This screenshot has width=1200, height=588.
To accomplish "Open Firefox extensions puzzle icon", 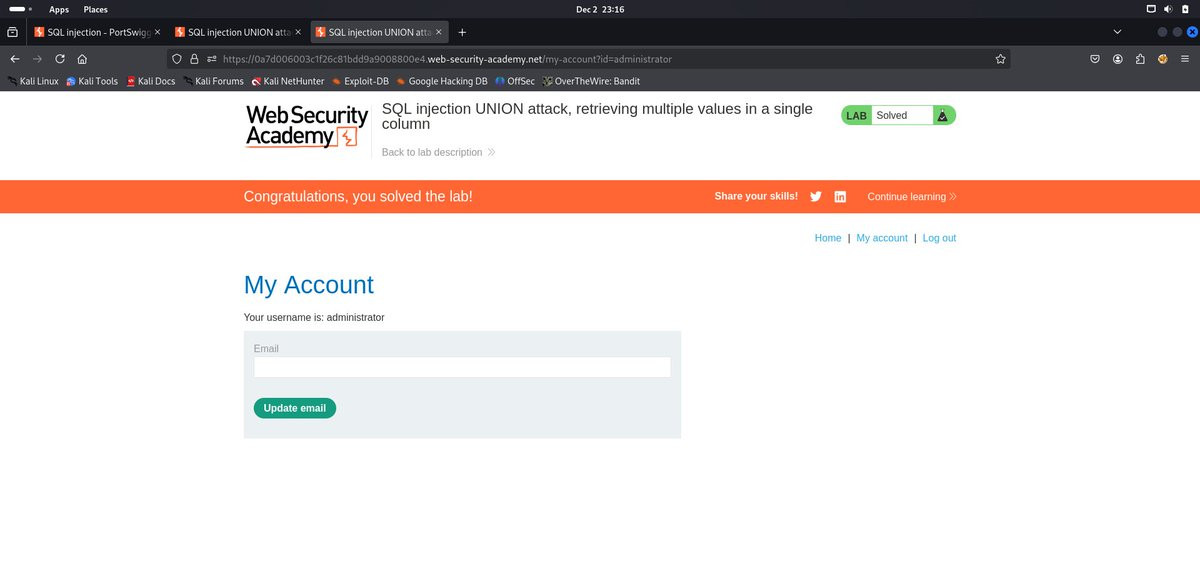I will point(1140,59).
